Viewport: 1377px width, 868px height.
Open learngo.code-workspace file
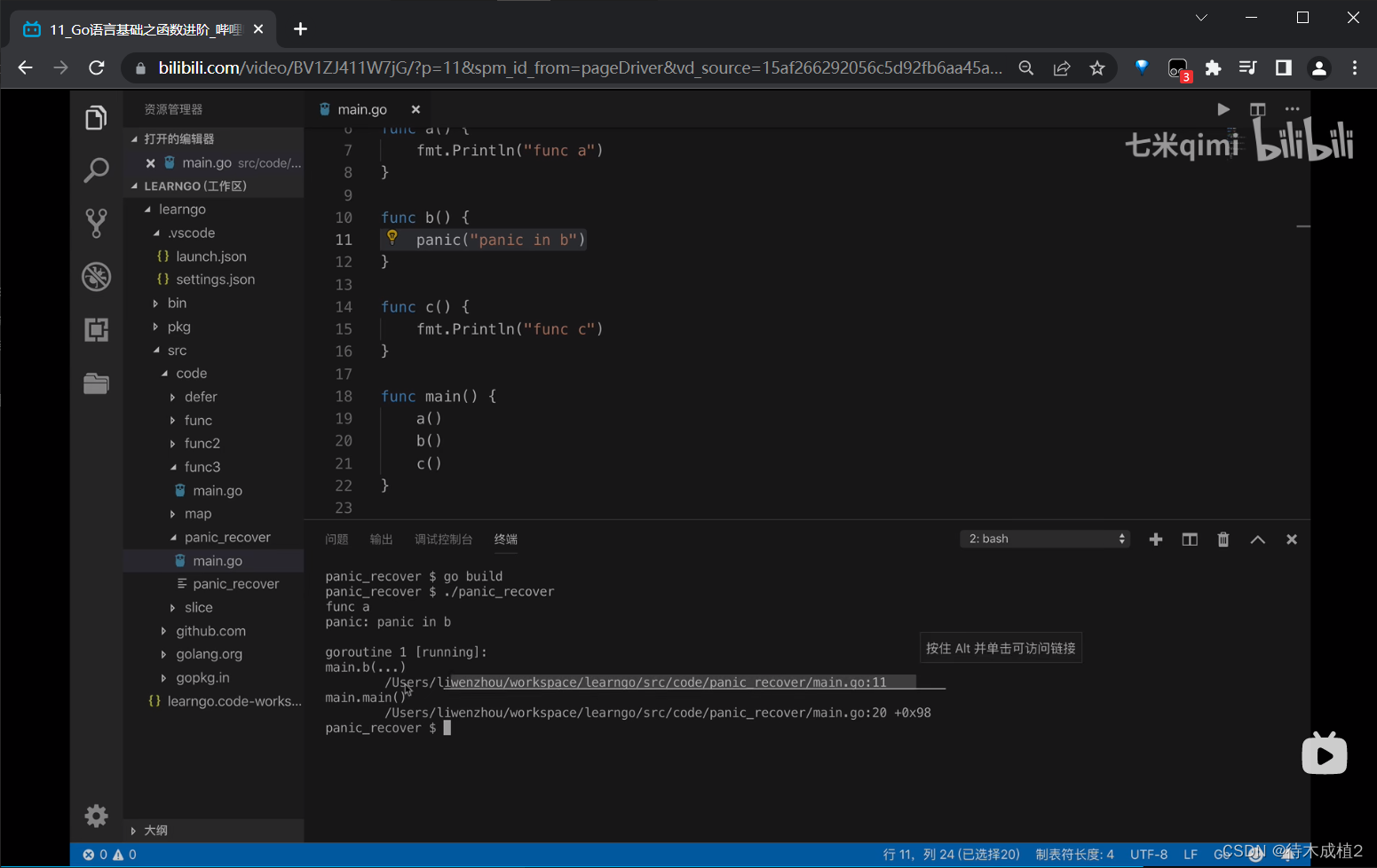coord(234,701)
